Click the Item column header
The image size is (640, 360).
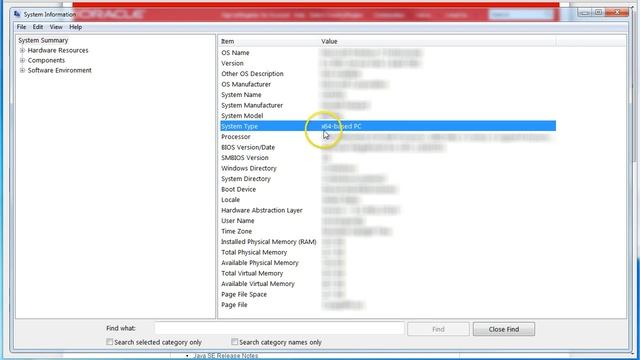269,41
